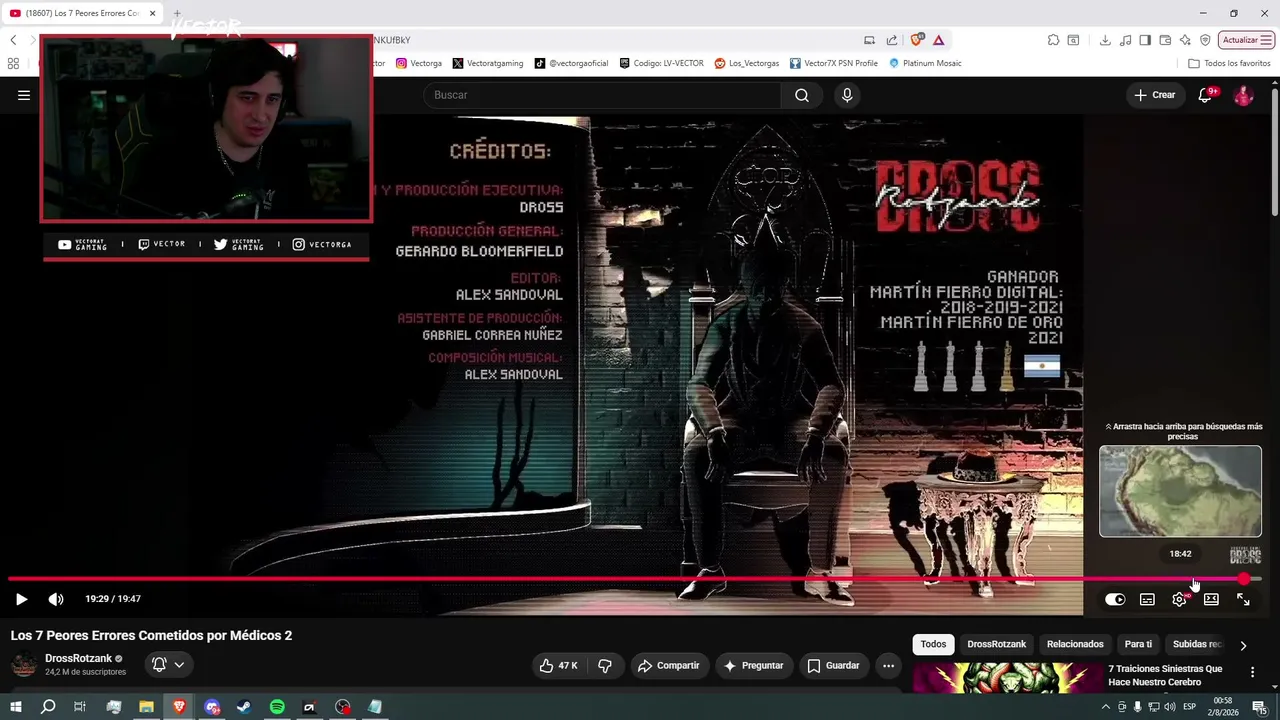Image resolution: width=1280 pixels, height=720 pixels.
Task: Click the search magnifier button
Action: point(802,95)
